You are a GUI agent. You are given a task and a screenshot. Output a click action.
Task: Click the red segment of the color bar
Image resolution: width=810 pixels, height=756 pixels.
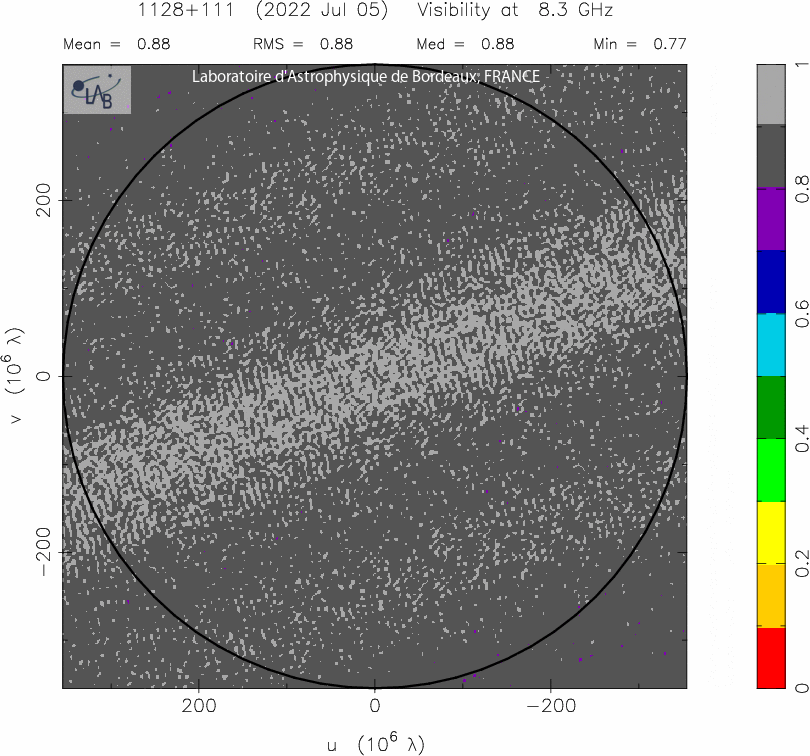pyautogui.click(x=771, y=658)
